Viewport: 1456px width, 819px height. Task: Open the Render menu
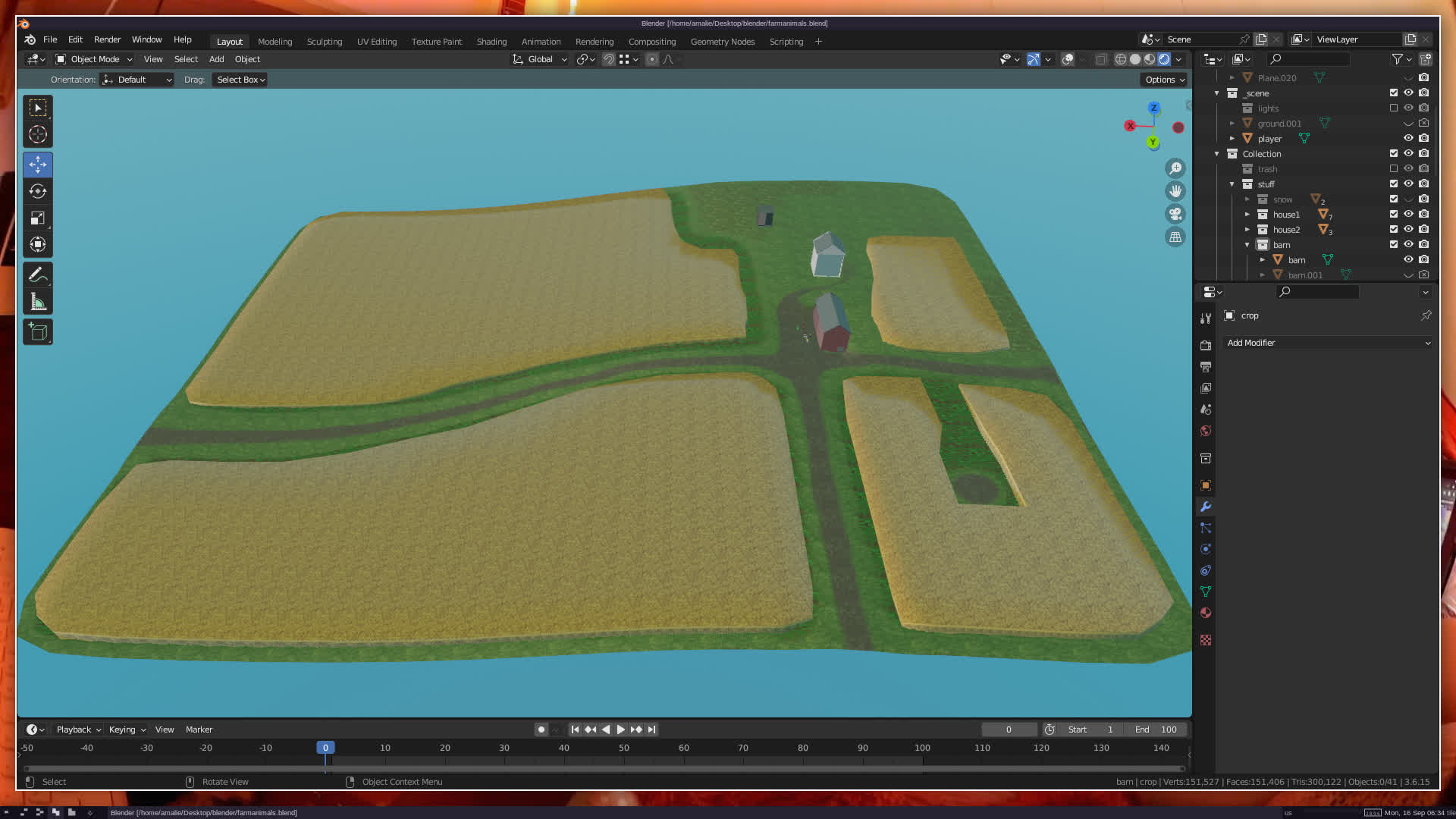107,39
